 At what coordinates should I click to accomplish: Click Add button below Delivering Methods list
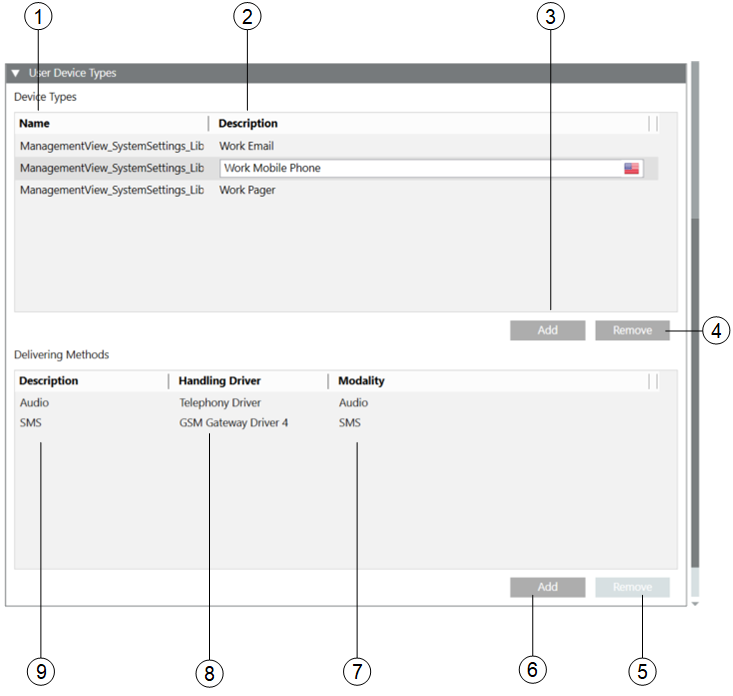[547, 587]
